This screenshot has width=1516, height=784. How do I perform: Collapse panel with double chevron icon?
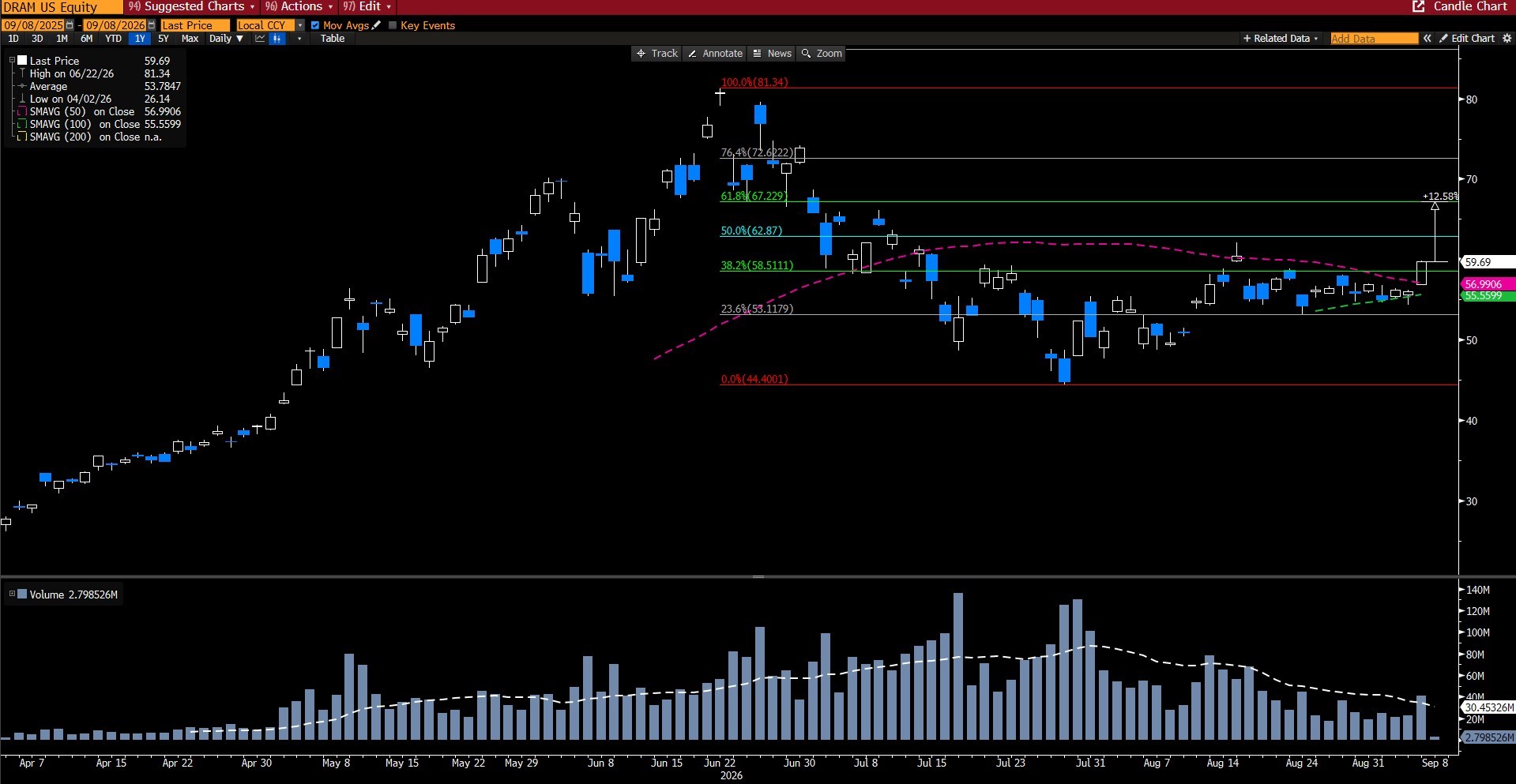[x=1428, y=38]
